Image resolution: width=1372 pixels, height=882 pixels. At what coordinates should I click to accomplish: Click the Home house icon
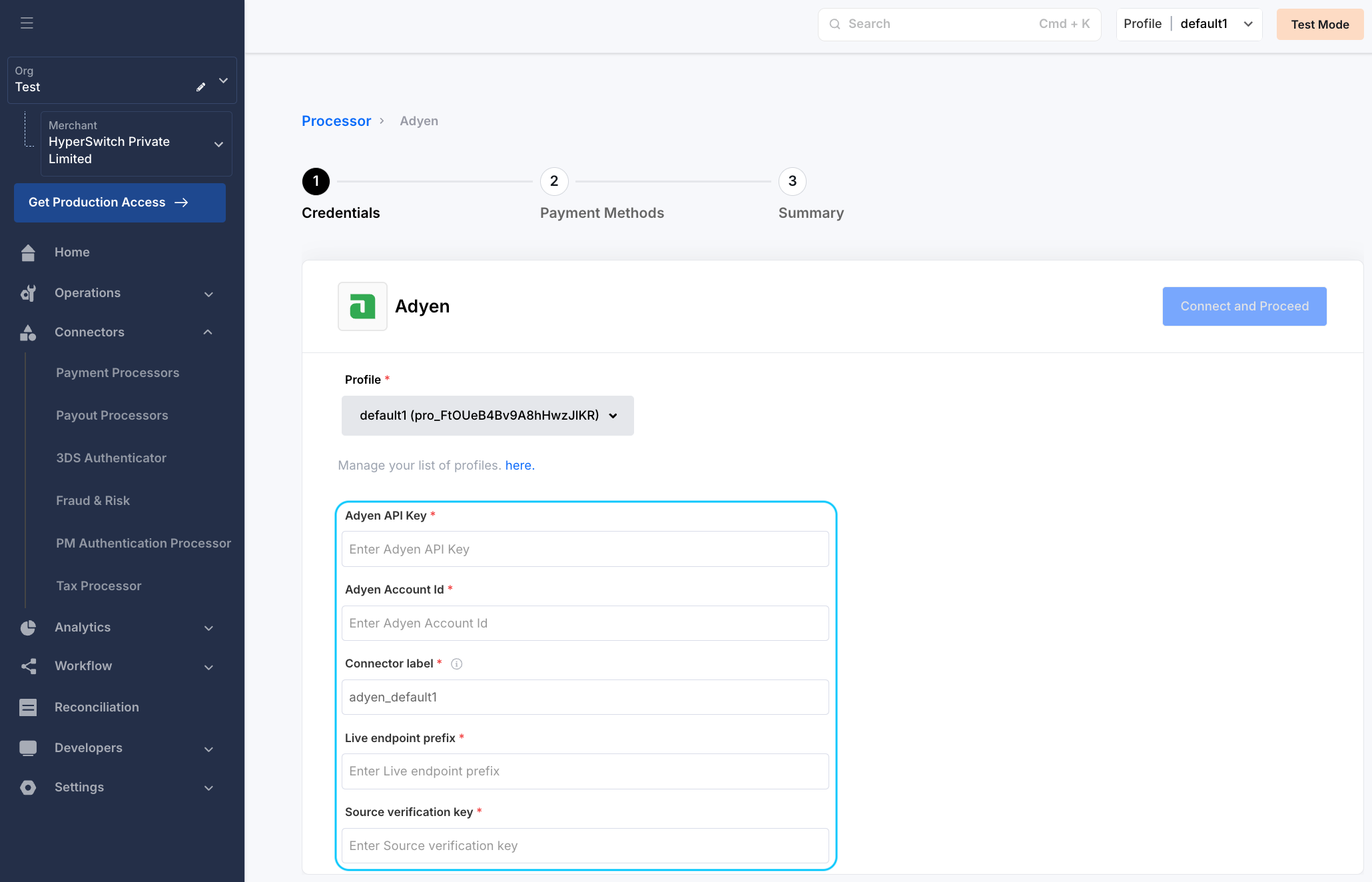[28, 252]
